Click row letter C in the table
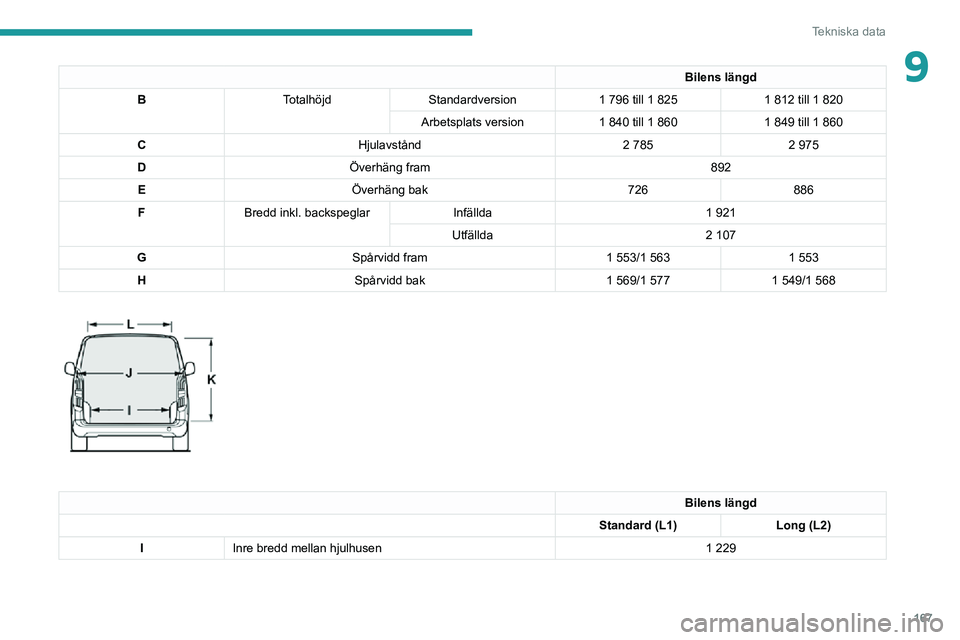The height and width of the screenshot is (640, 960). click(x=141, y=145)
